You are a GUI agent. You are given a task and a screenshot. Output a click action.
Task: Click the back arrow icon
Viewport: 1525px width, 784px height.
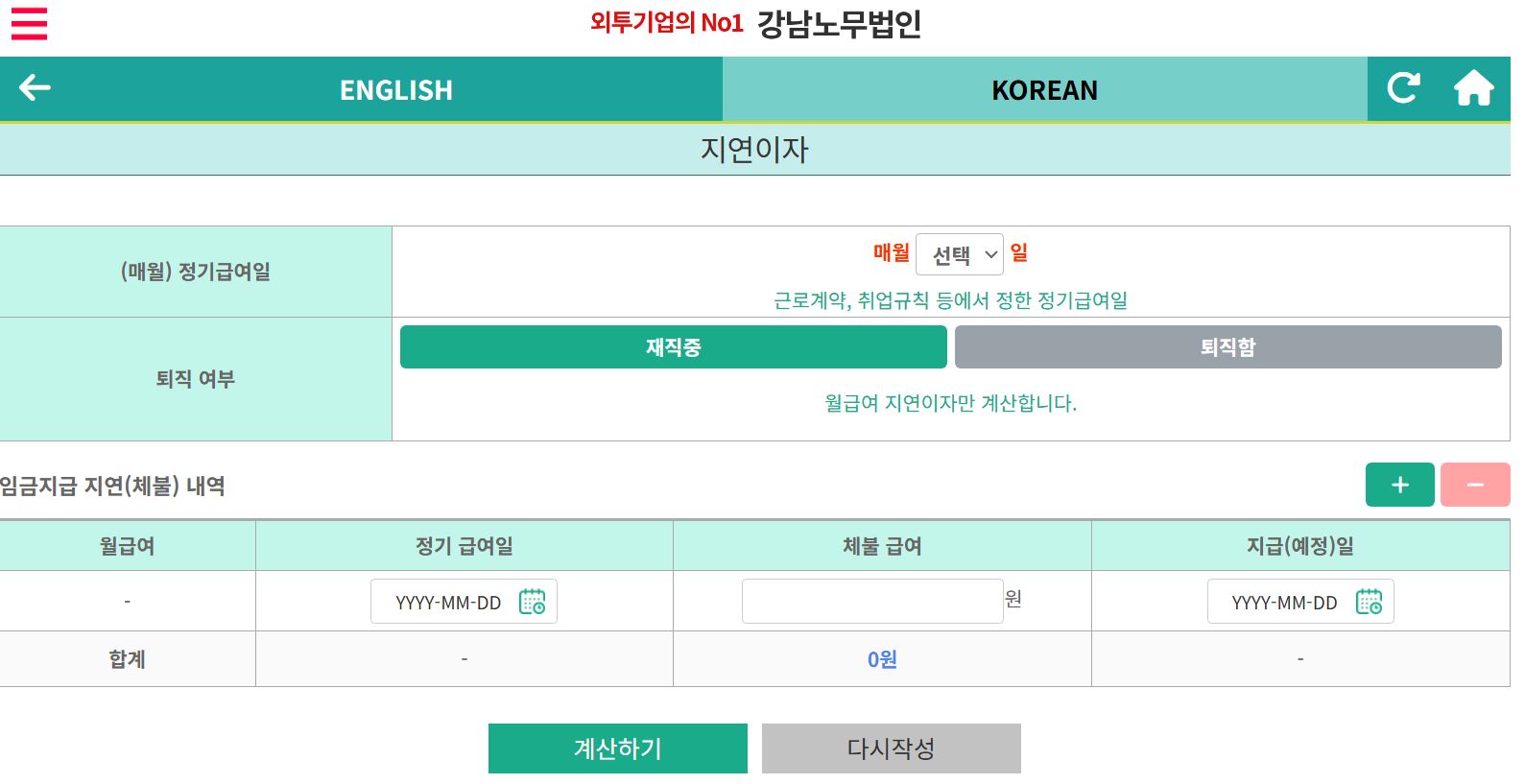coord(36,88)
